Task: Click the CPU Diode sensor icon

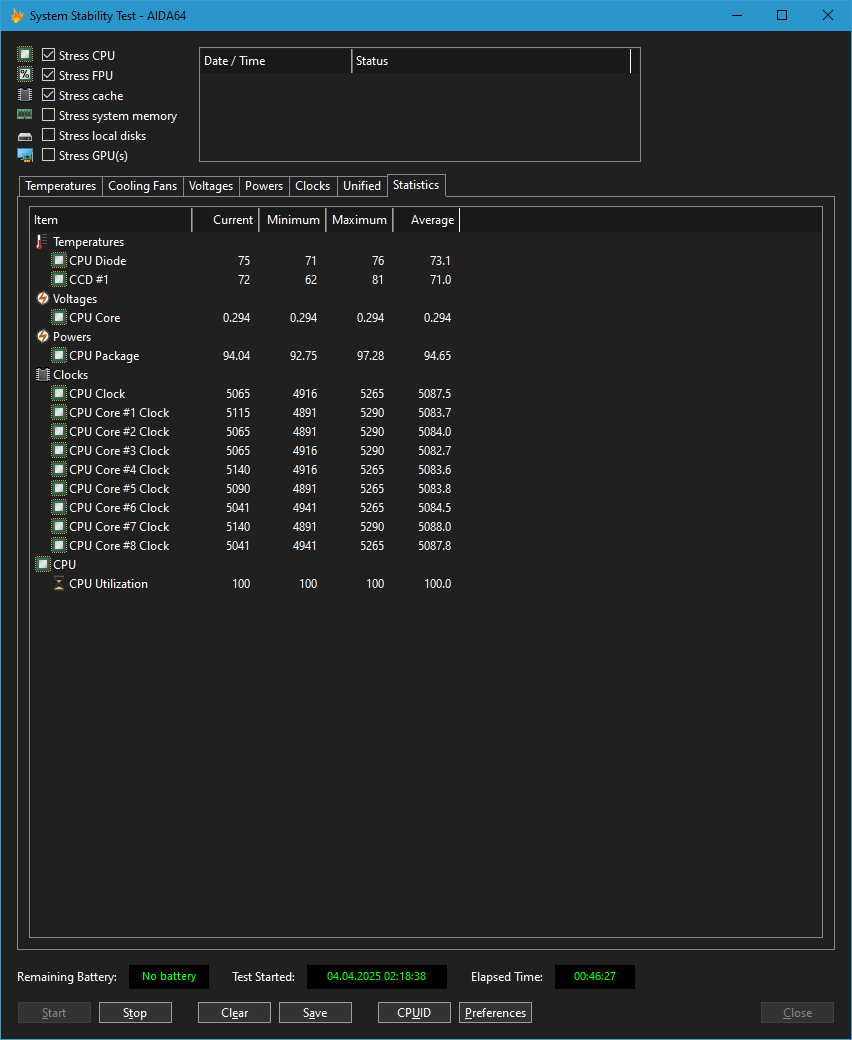Action: (59, 261)
